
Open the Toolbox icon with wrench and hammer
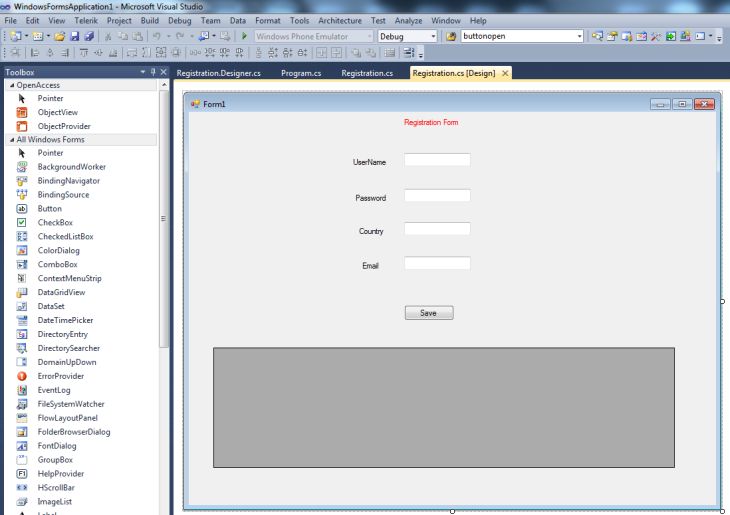(656, 36)
